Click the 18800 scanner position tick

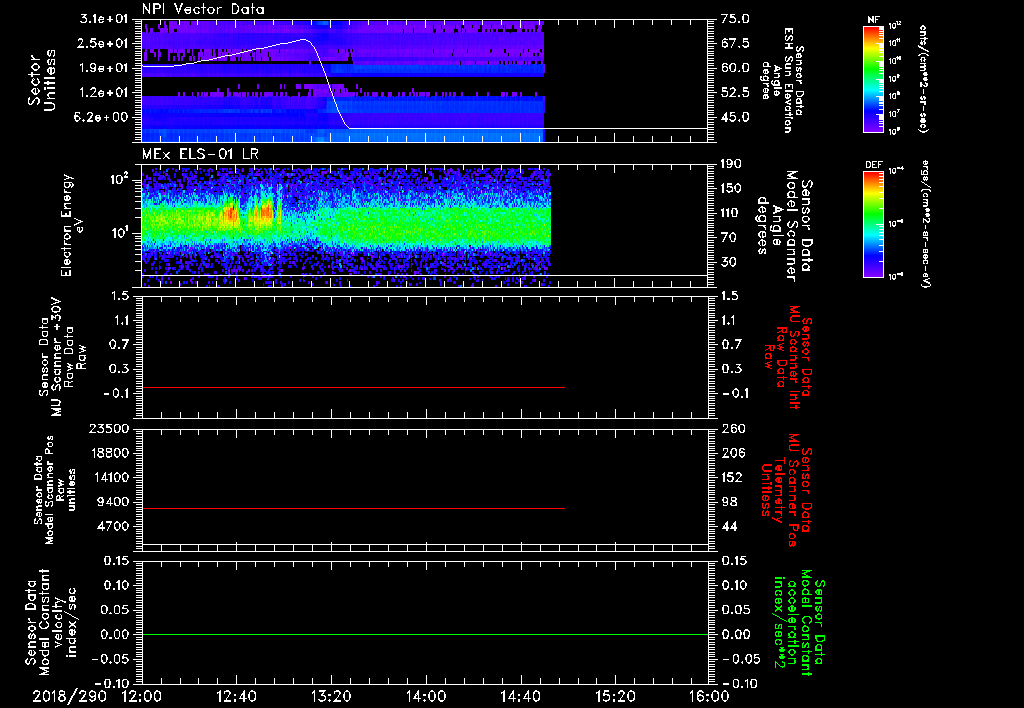(110, 453)
